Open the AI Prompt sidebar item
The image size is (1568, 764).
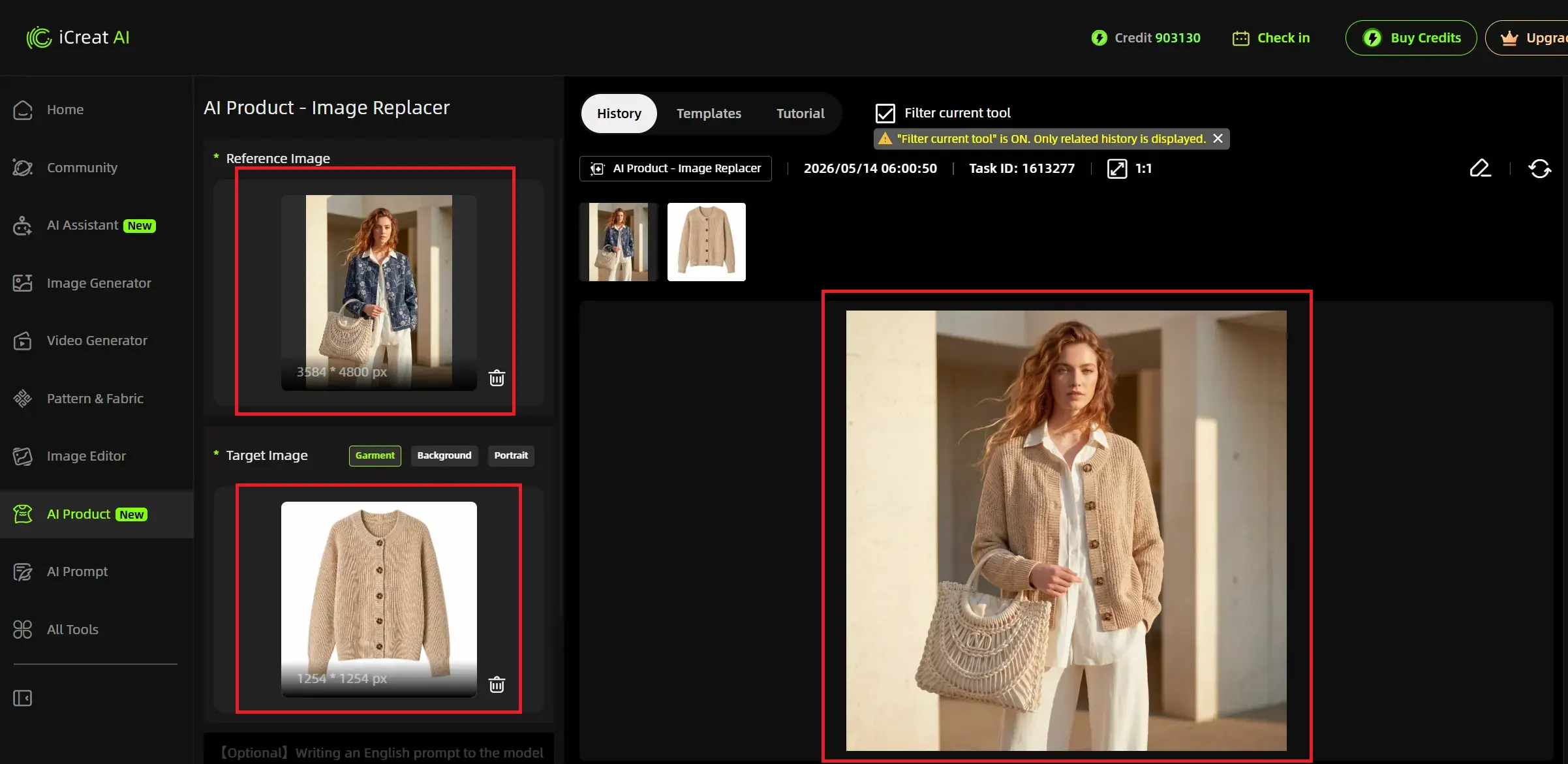(97, 572)
